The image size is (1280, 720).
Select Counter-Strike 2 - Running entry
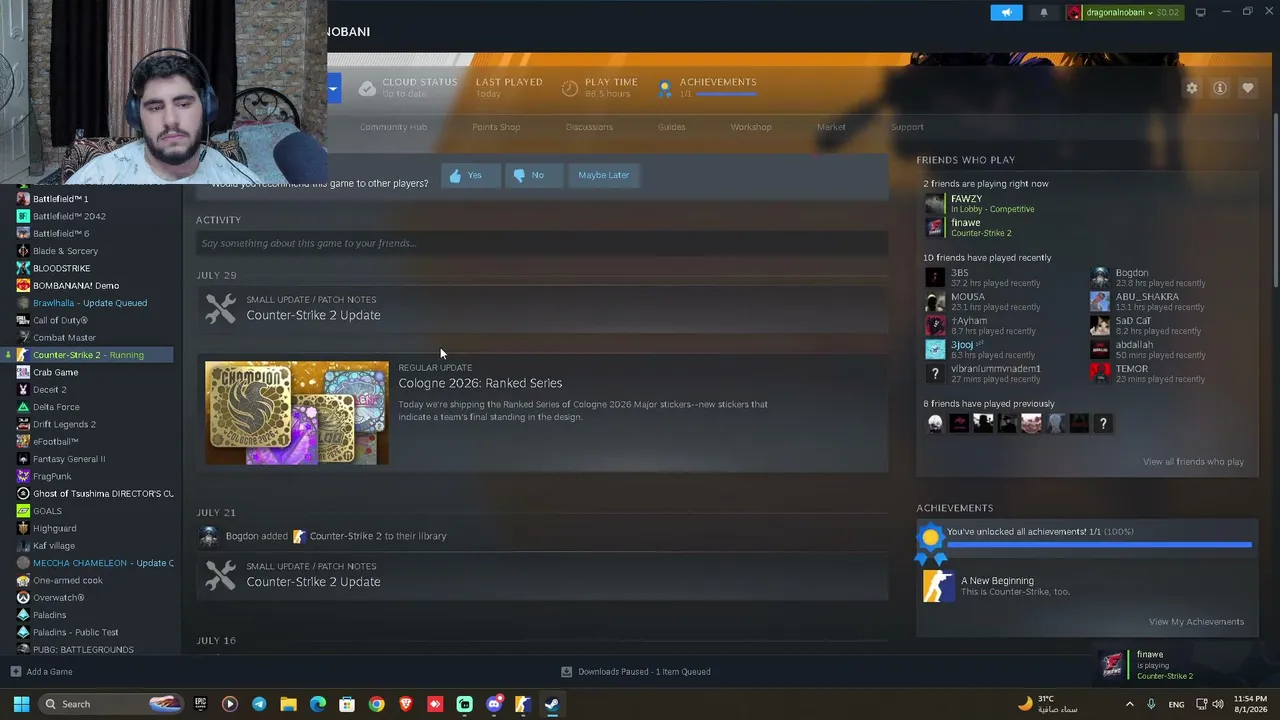point(88,355)
